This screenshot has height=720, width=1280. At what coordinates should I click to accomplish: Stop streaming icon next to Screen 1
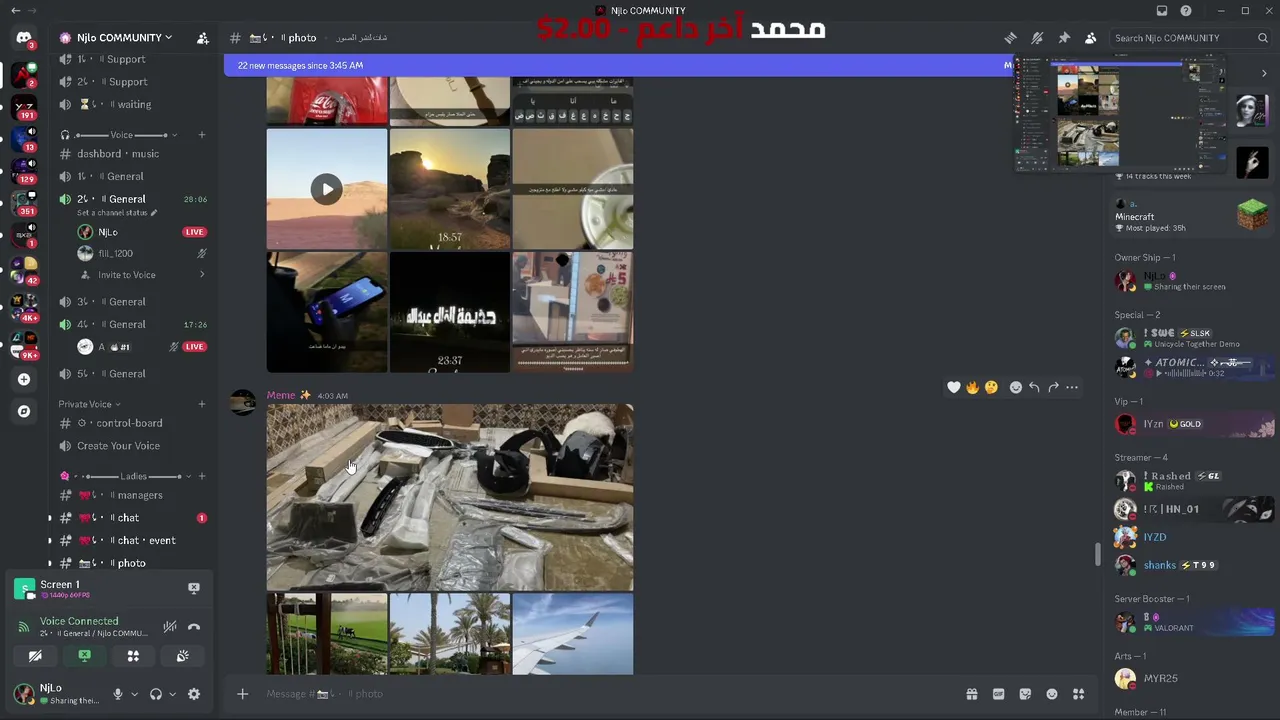[x=194, y=588]
